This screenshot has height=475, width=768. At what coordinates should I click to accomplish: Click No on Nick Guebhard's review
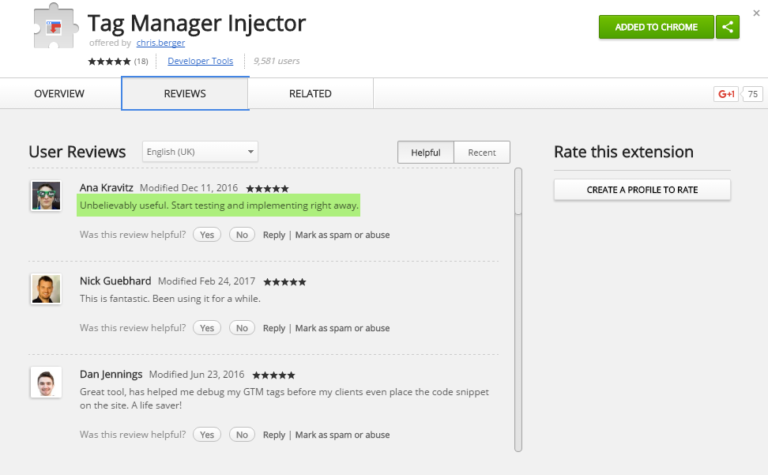click(242, 328)
